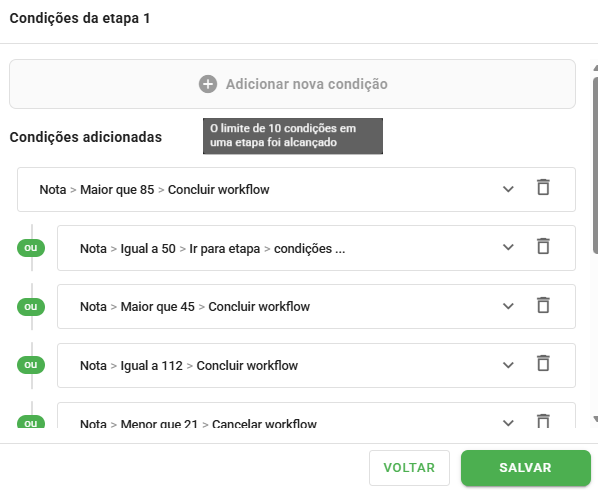Select text Nota > Maior que 45 > Concluir workflow

[195, 307]
